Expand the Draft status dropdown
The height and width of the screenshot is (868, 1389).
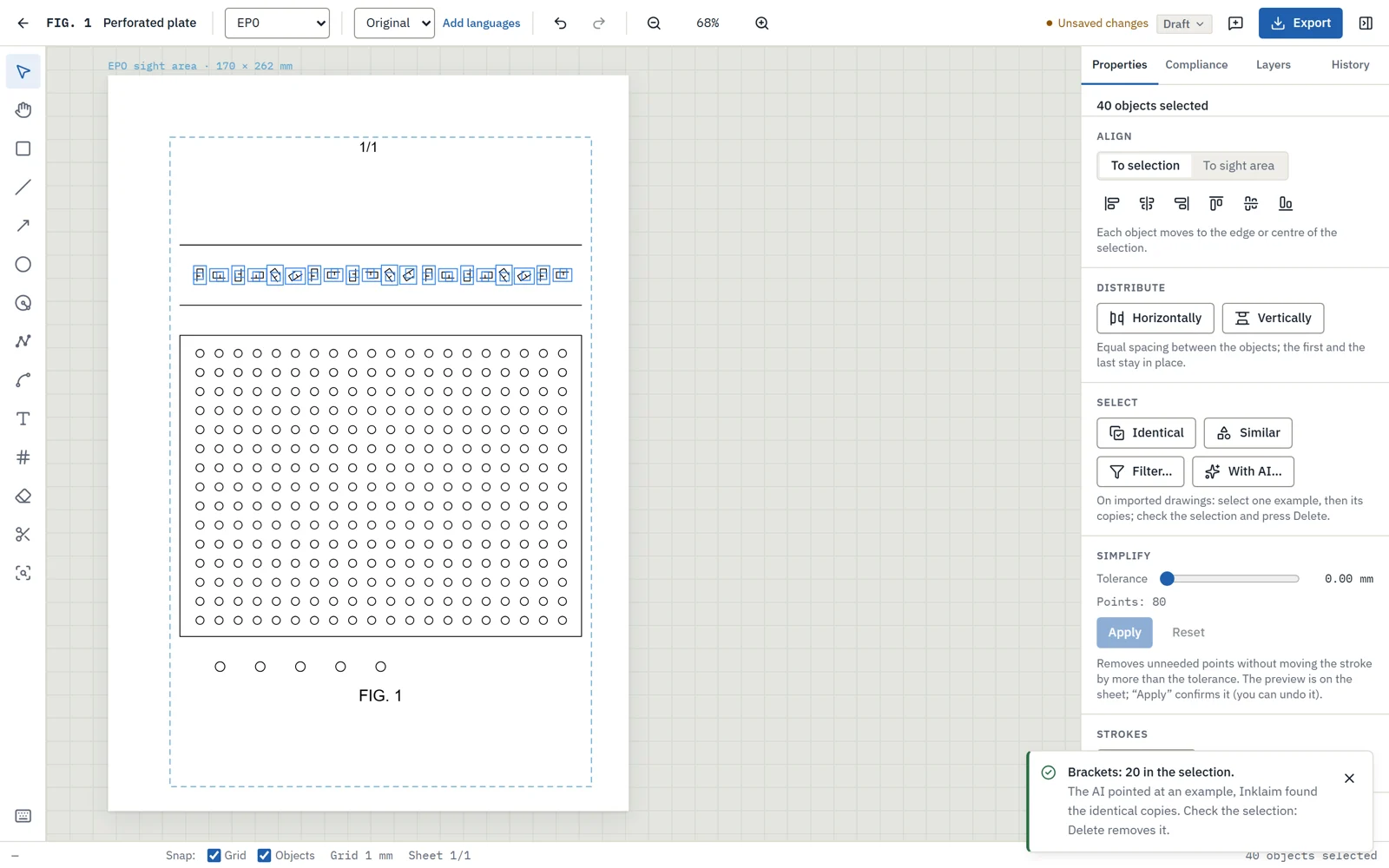1183,23
